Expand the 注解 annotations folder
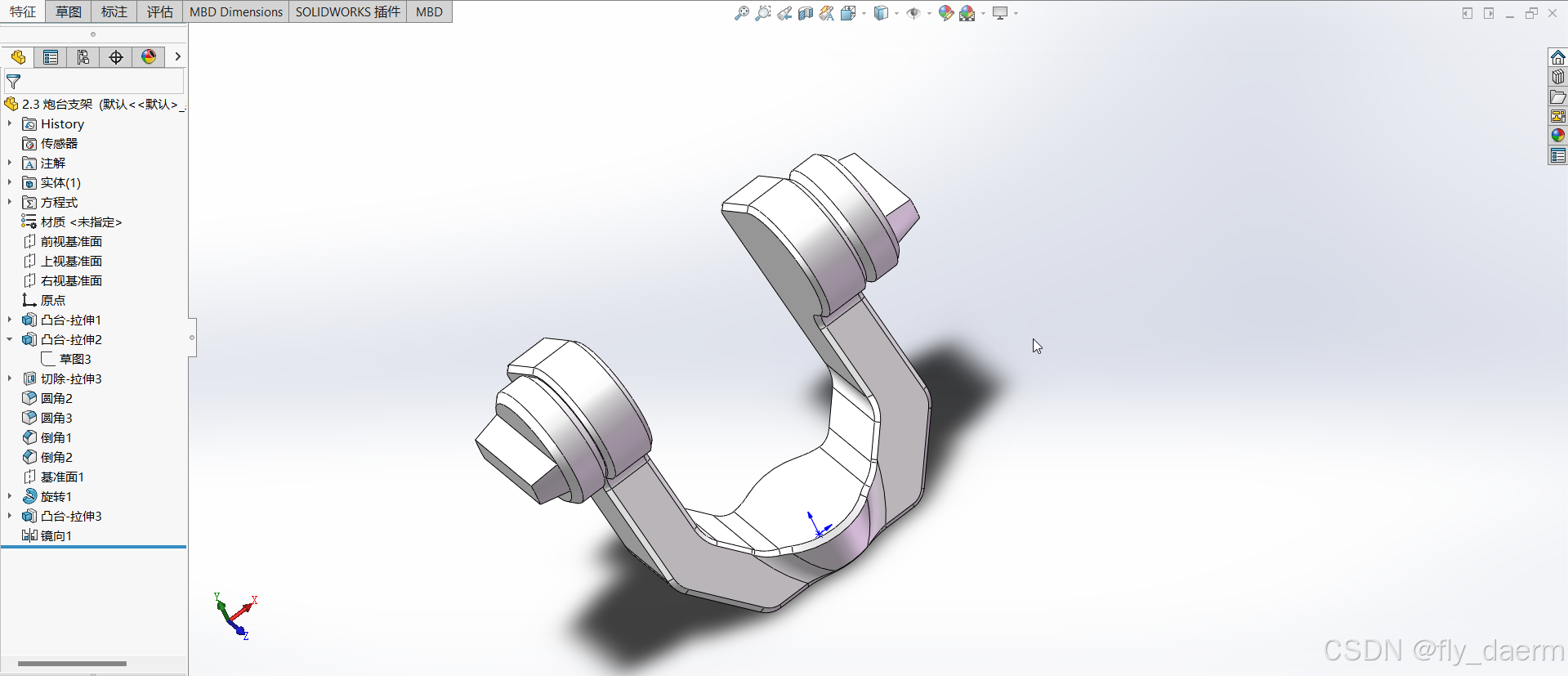The width and height of the screenshot is (1568, 676). pyautogui.click(x=10, y=163)
